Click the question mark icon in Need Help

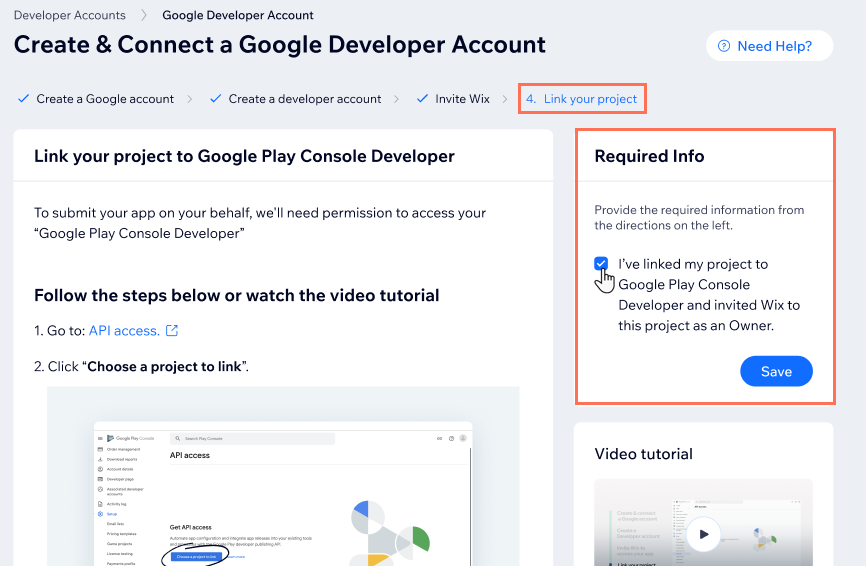724,46
